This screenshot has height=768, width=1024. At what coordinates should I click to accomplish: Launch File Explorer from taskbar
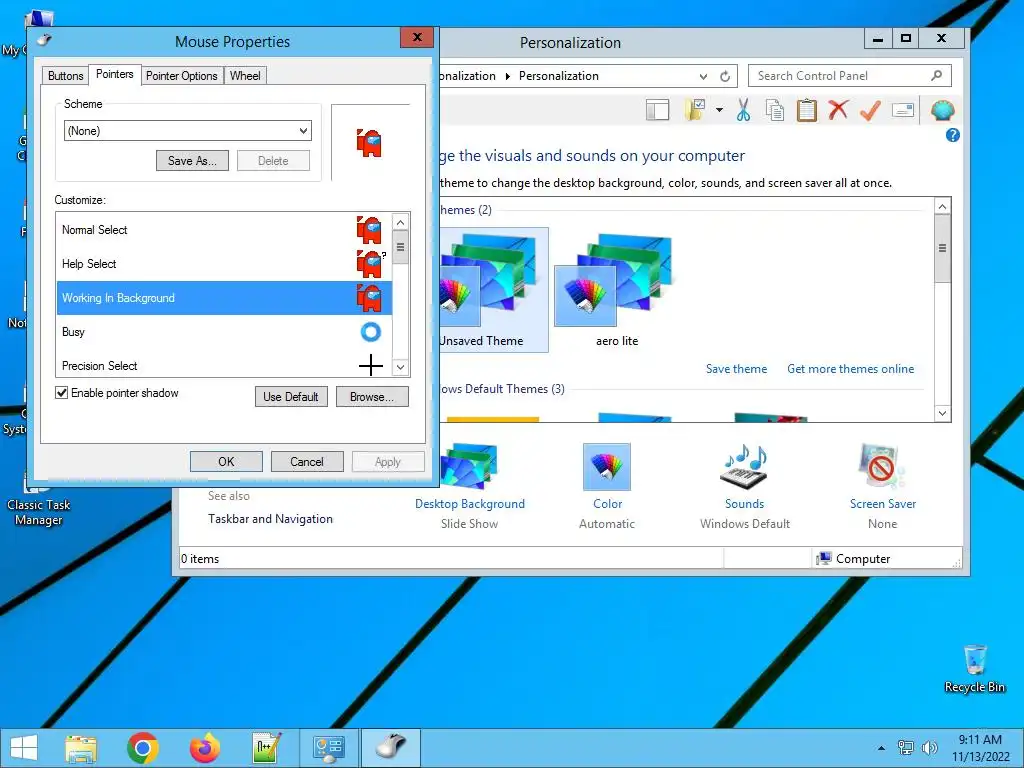coord(82,748)
